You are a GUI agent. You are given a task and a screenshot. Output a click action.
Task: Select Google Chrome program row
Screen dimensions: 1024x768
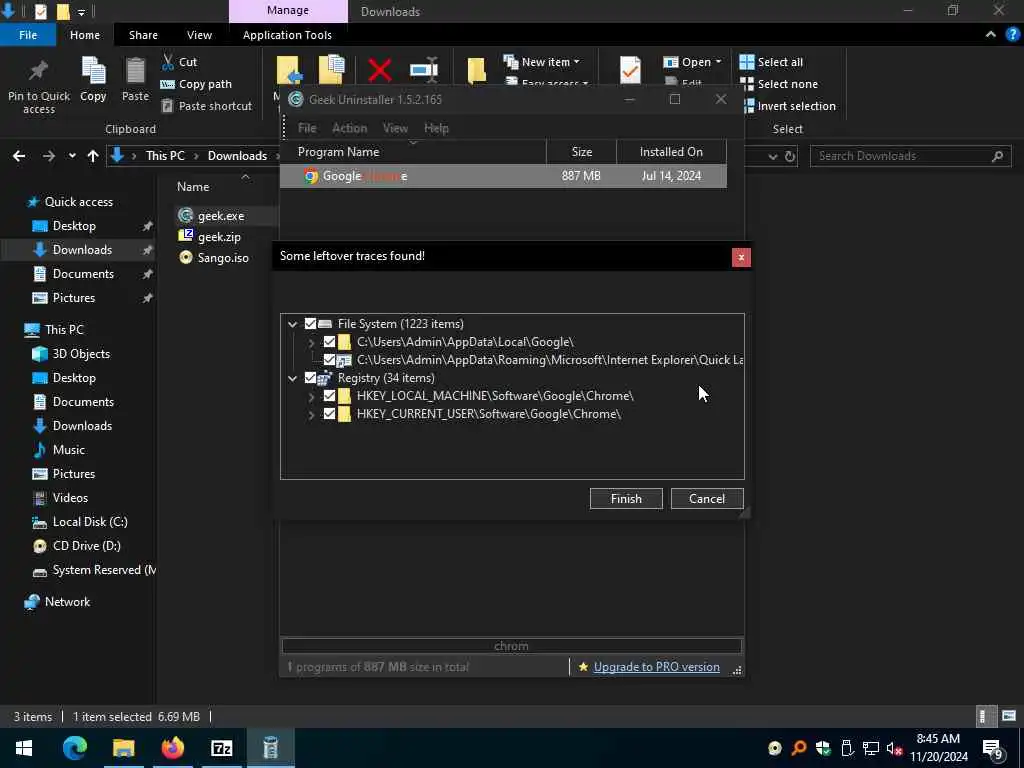pyautogui.click(x=503, y=176)
